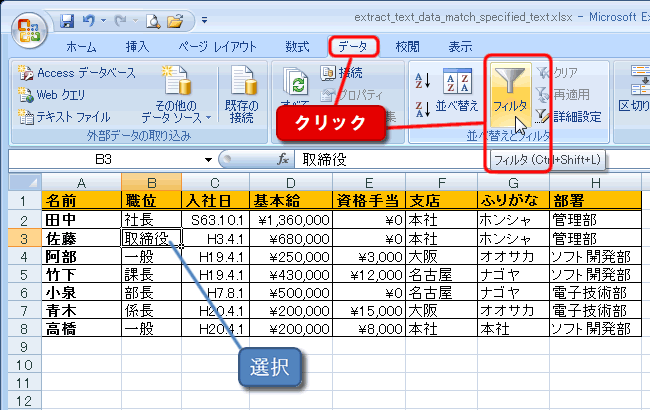Screen dimensions: 650x410
Task: Click cell 入社日 header
Action: (x=216, y=201)
